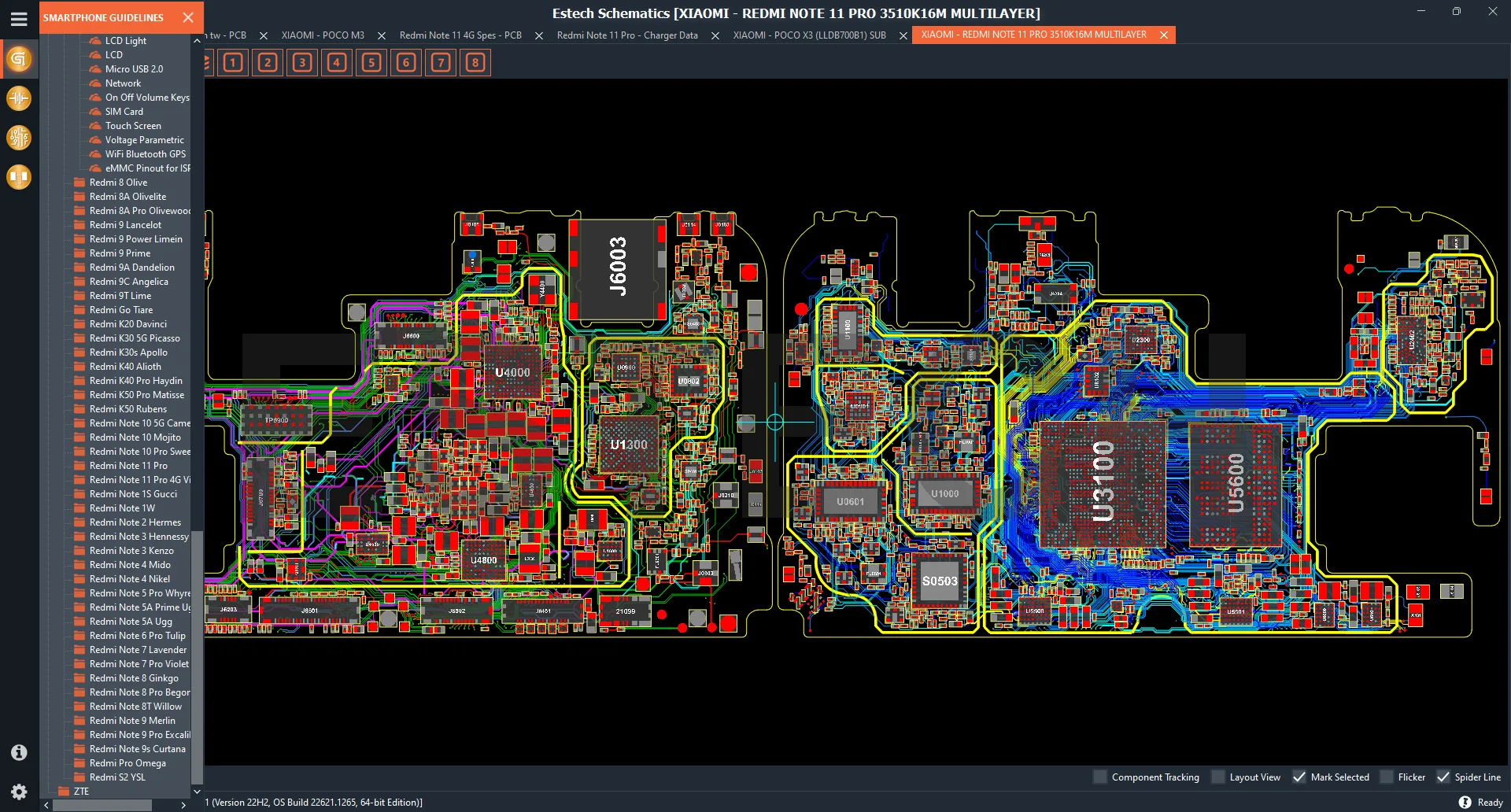
Task: Expand Redmi Note 8 Ginkgo folder
Action: click(x=134, y=678)
